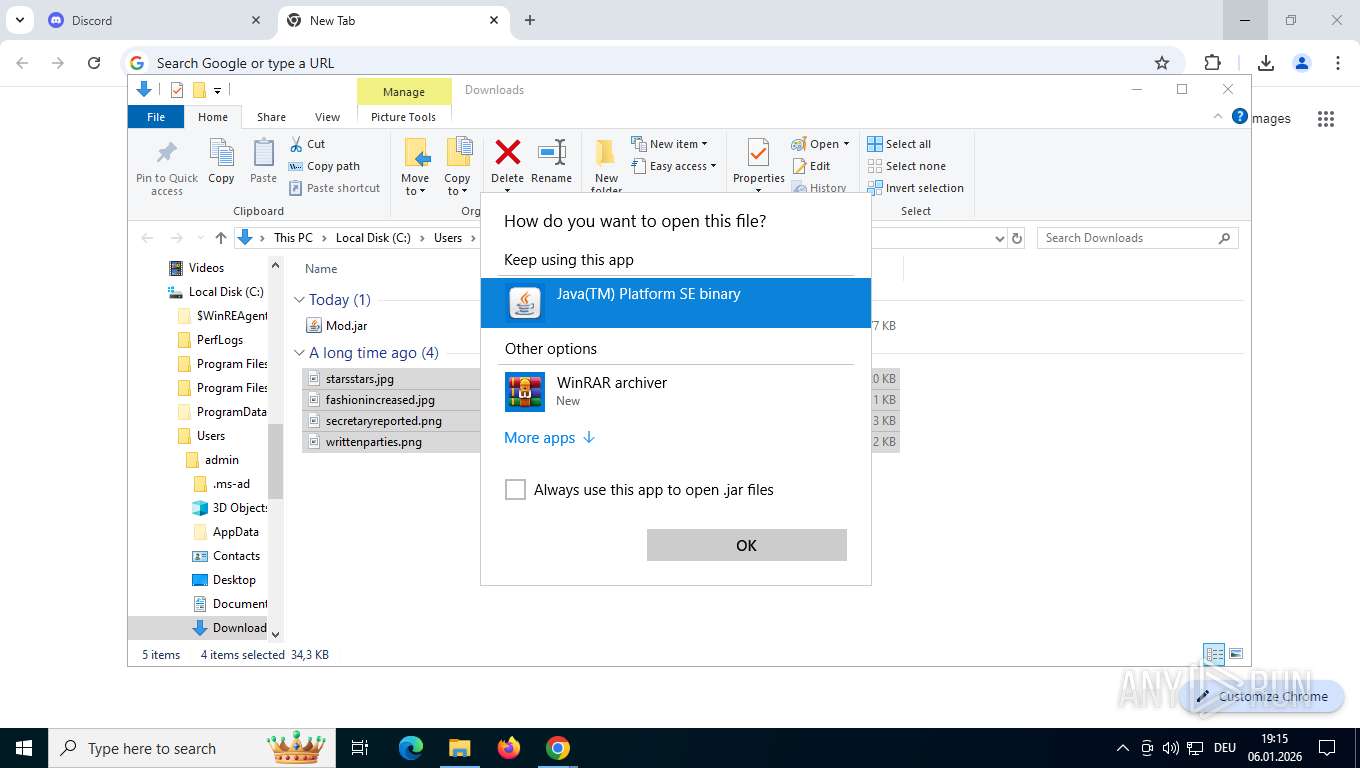Open PerfLogs folder in tree
Screen dimensions: 1360x768
[x=219, y=340]
